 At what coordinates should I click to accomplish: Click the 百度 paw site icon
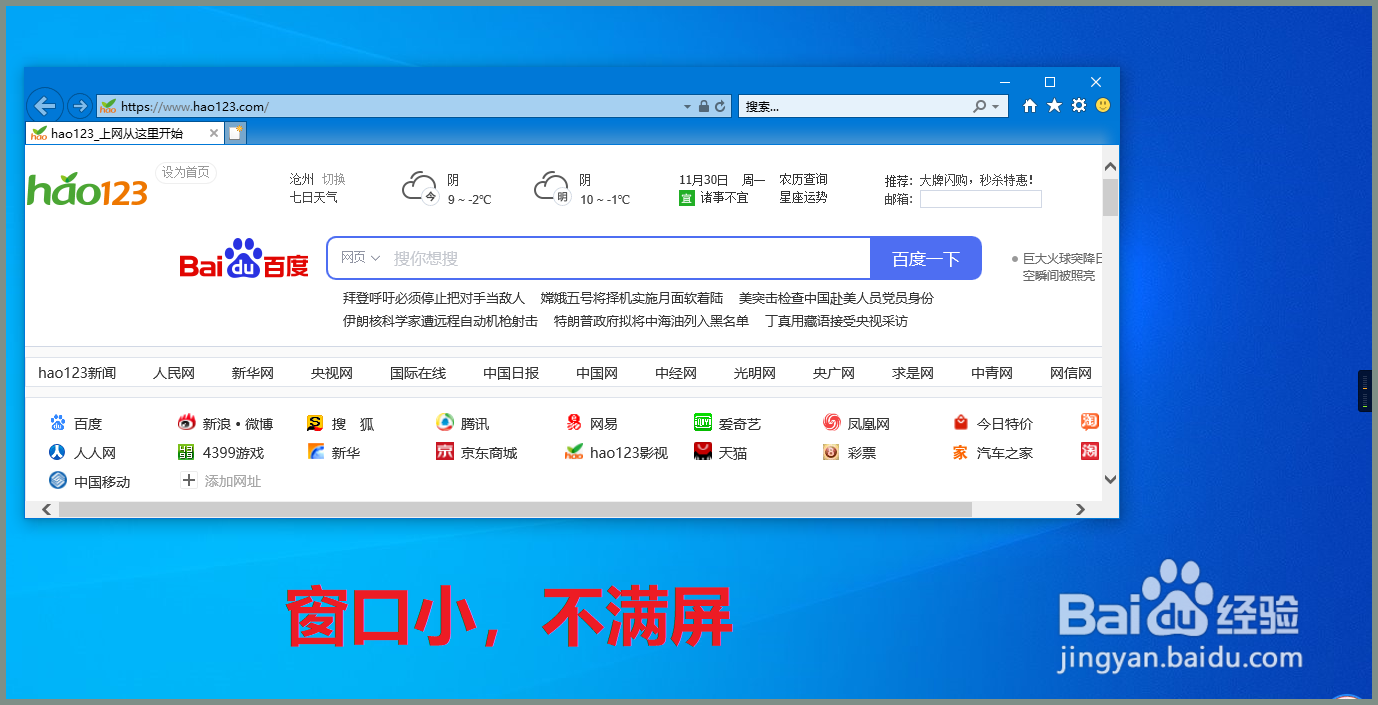coord(58,423)
